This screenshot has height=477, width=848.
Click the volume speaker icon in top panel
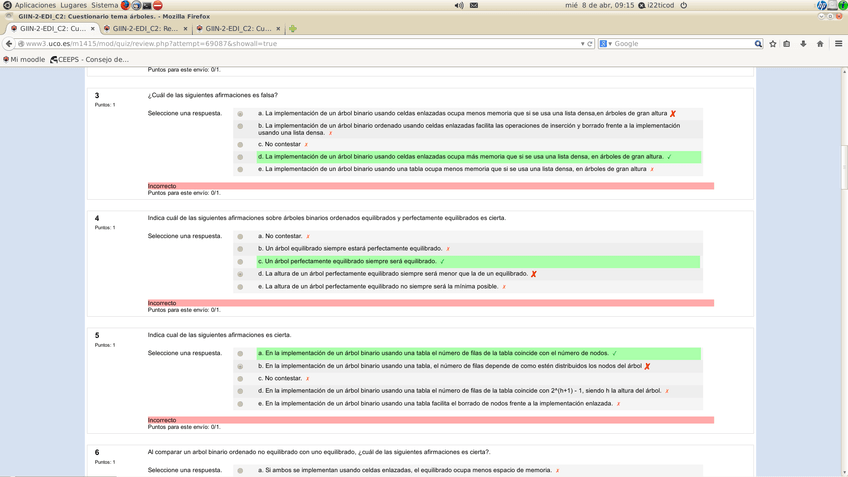click(459, 5)
